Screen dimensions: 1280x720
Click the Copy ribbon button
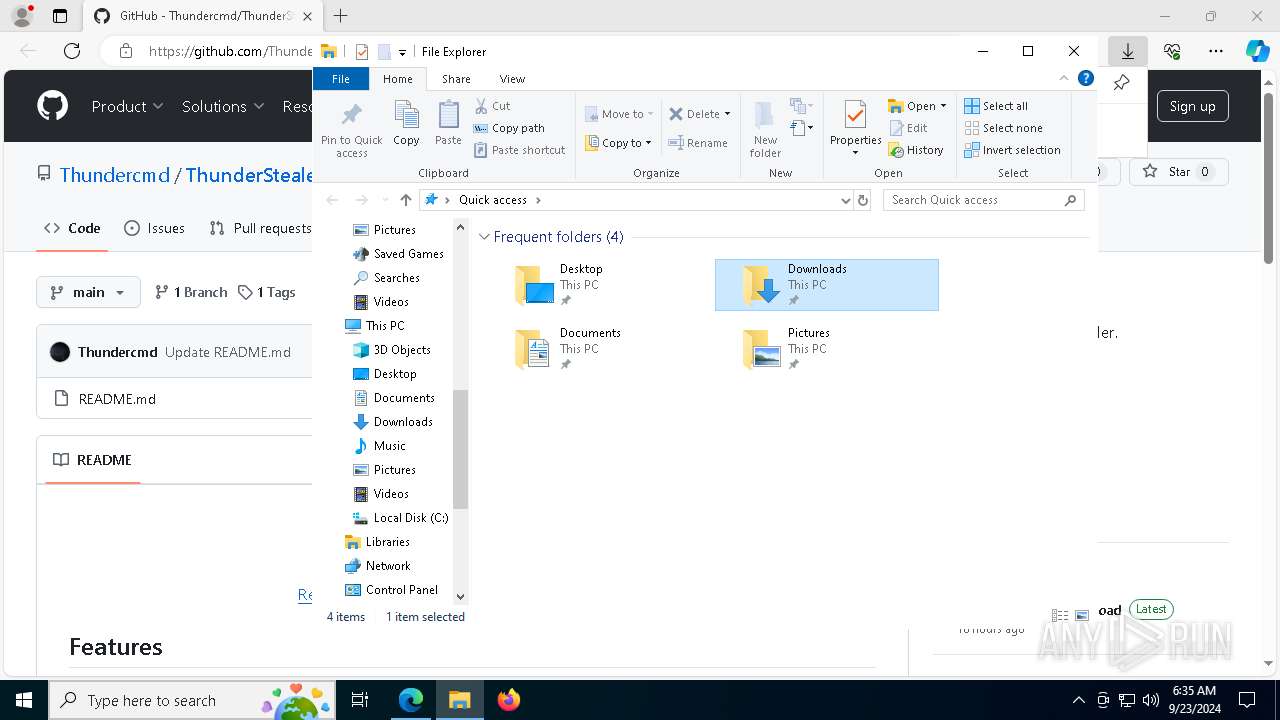click(406, 123)
